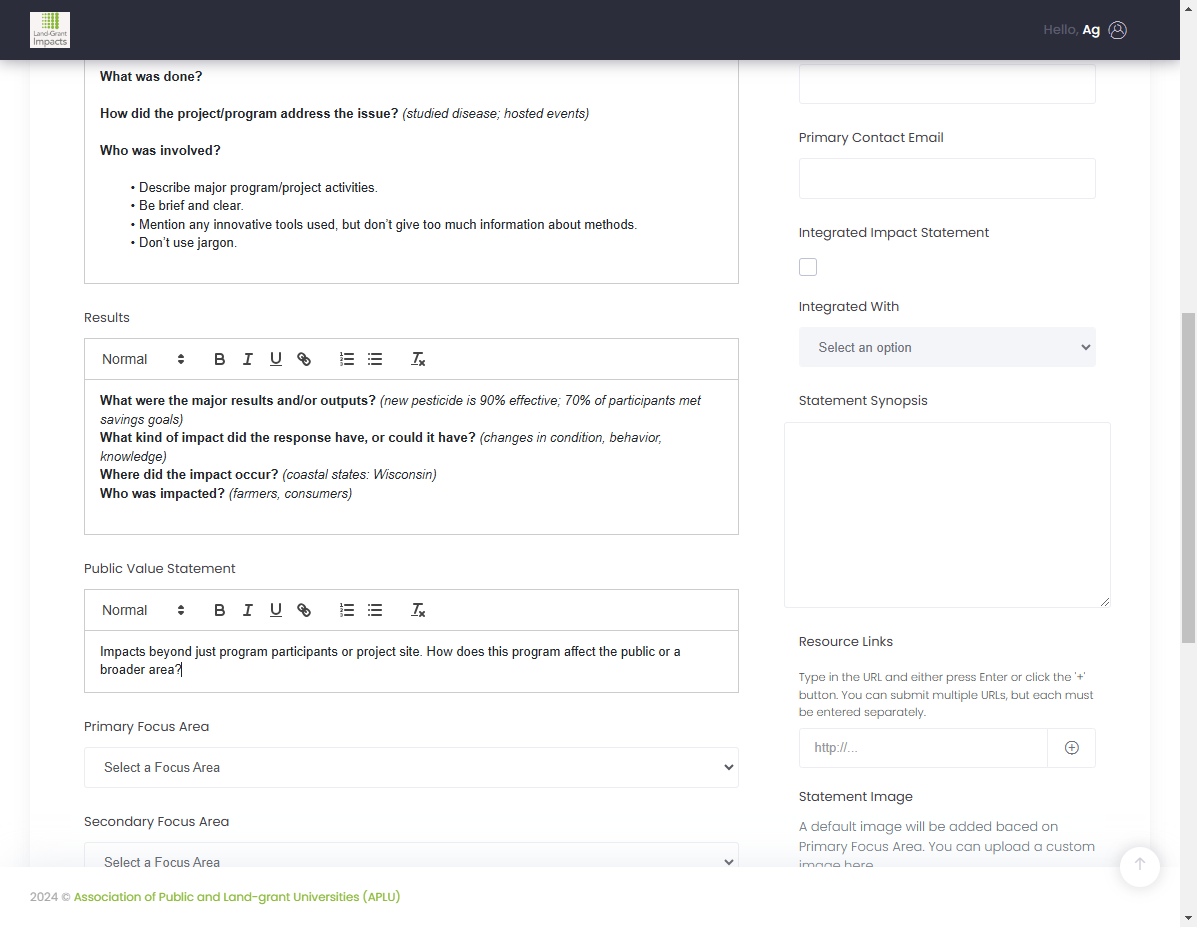Clear formatting in Public Value Statement editor

(x=418, y=610)
